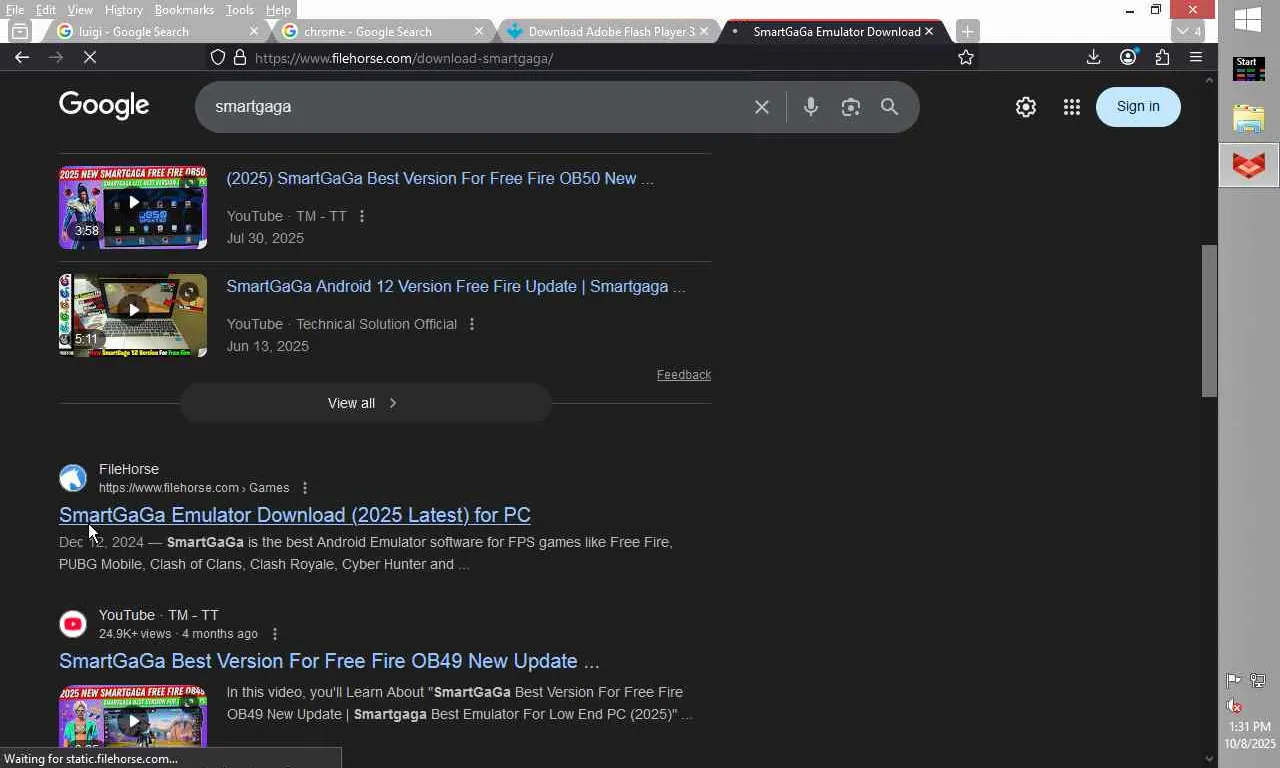Image resolution: width=1280 pixels, height=768 pixels.
Task: Click the Feedback link
Action: [x=684, y=375]
